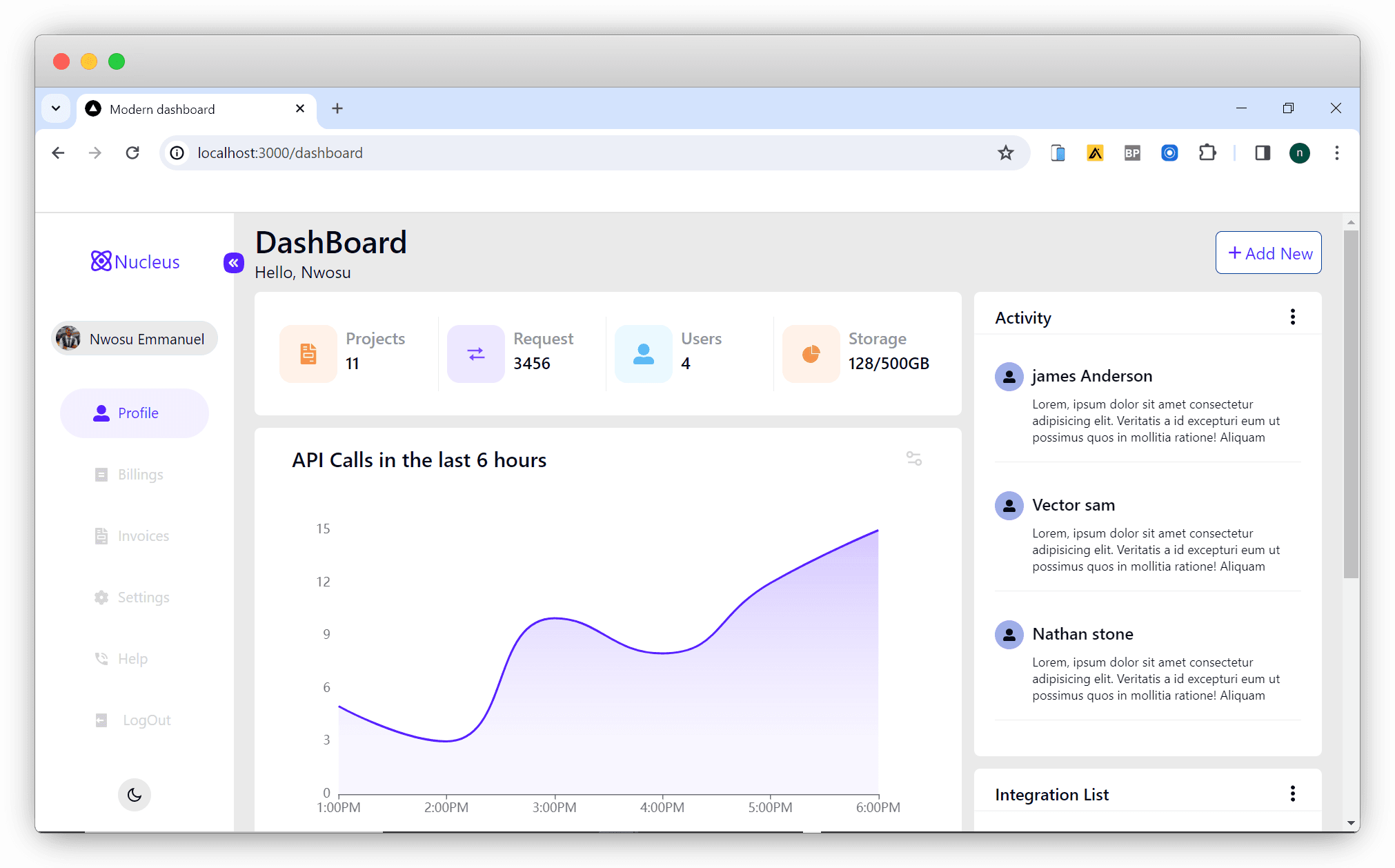The image size is (1395, 868).
Task: Open the Extensions puzzle icon
Action: click(1207, 153)
